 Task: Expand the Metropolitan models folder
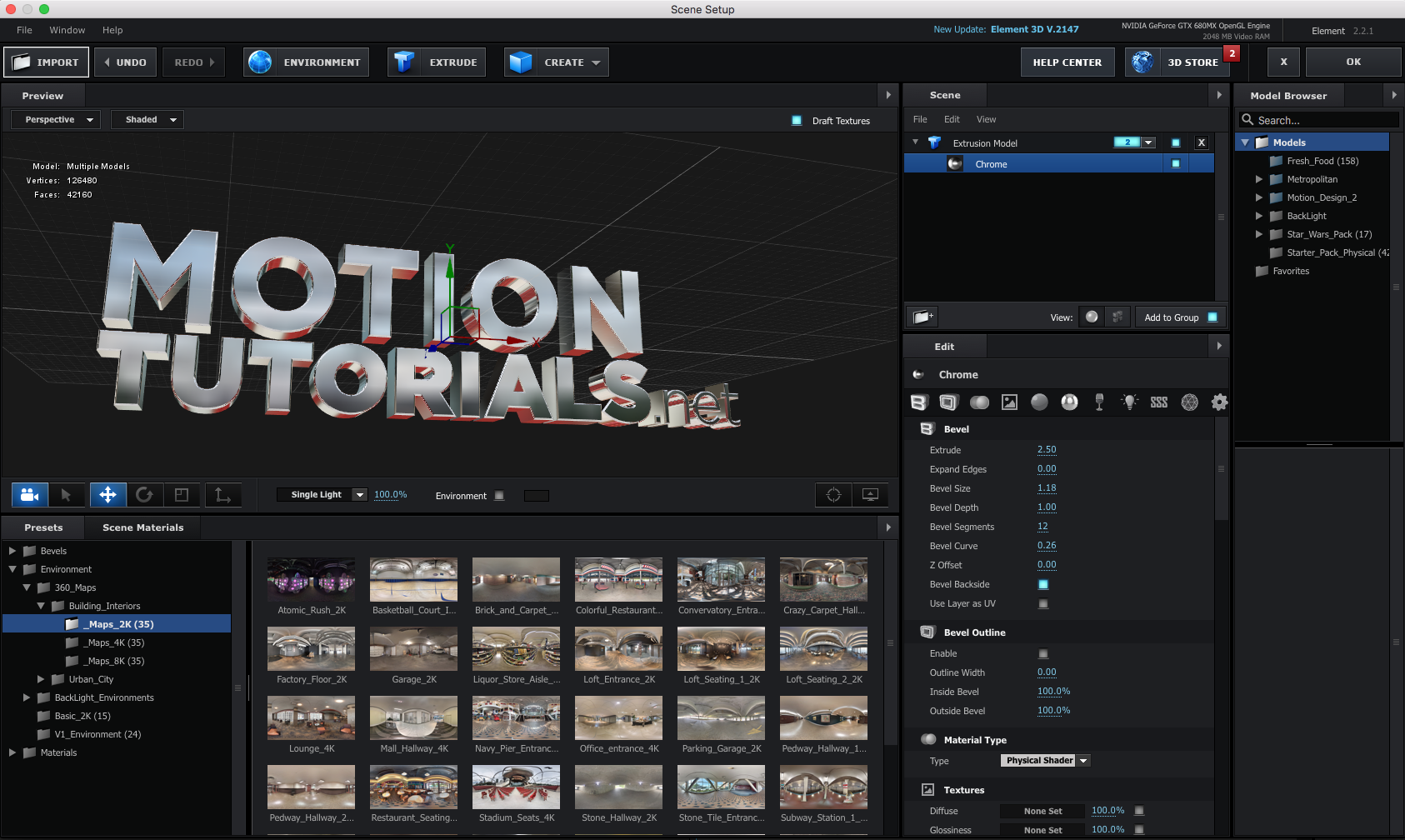click(x=1259, y=179)
